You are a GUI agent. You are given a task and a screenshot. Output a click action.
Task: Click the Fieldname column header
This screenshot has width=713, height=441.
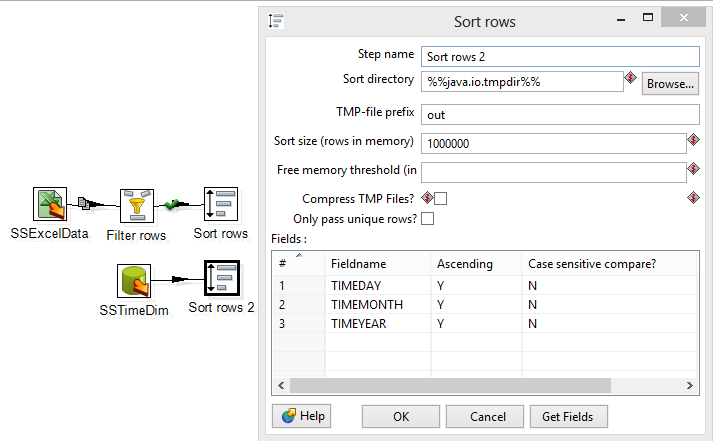coord(378,264)
